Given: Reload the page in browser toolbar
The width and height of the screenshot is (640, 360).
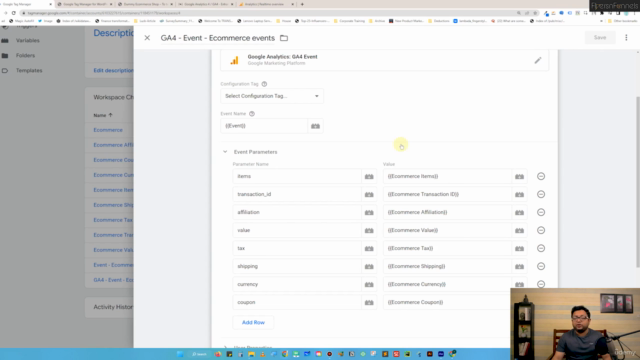Looking at the screenshot, I should pos(13,13).
